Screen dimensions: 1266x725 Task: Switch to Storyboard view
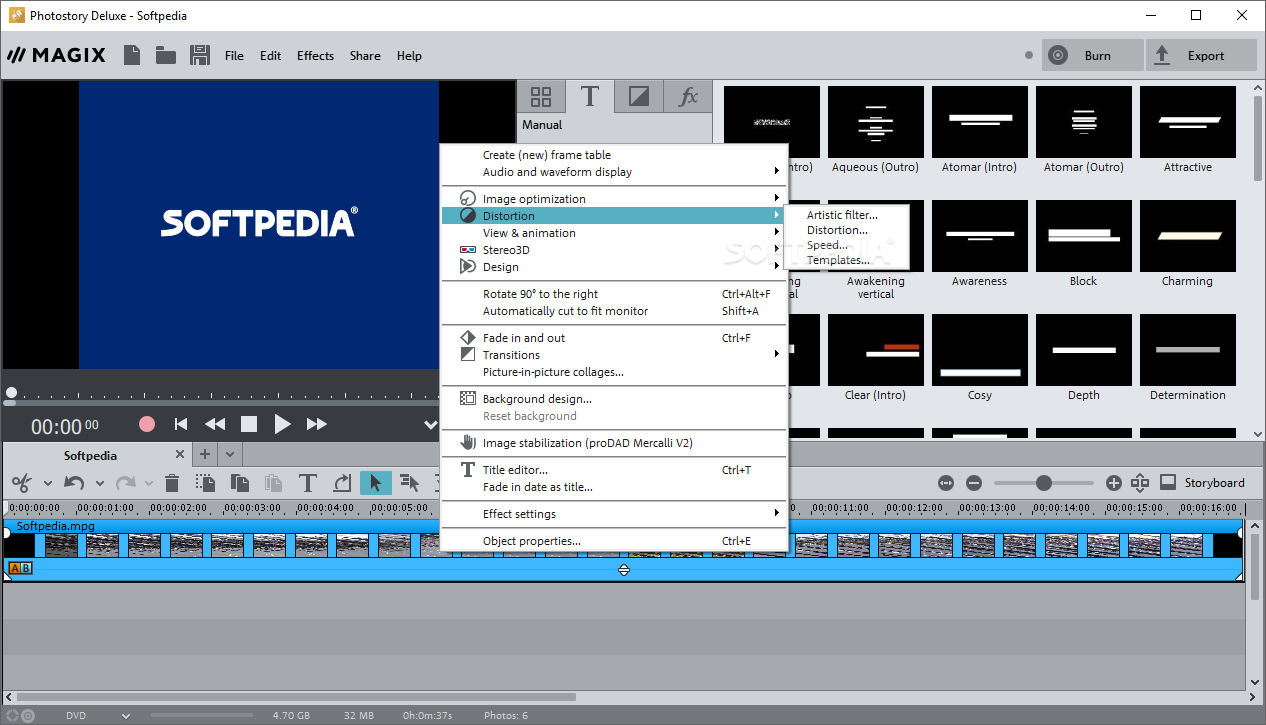[x=1203, y=483]
